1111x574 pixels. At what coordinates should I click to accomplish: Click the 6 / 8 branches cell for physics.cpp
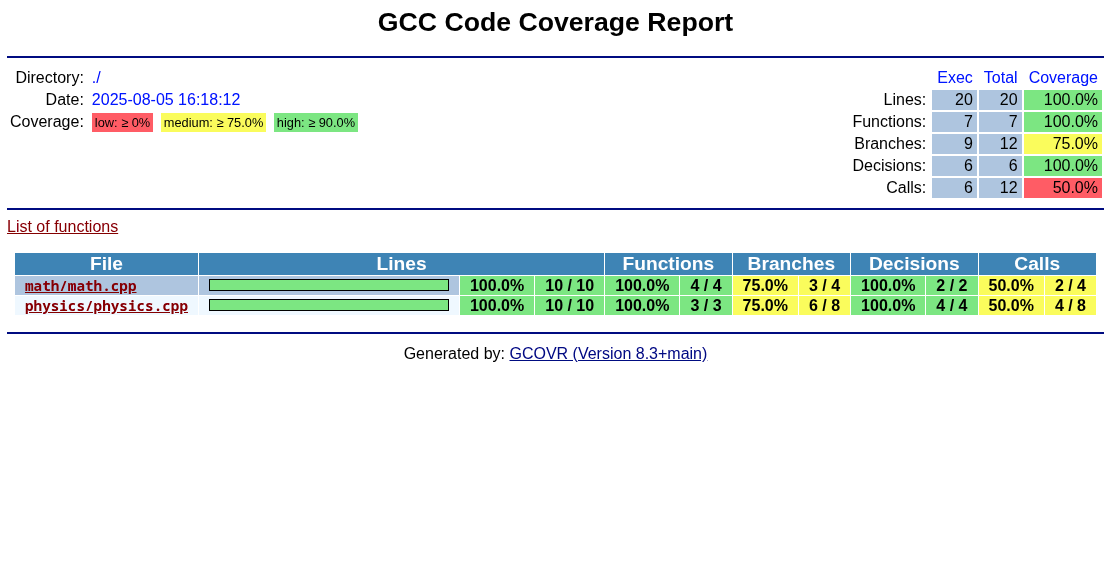[824, 306]
